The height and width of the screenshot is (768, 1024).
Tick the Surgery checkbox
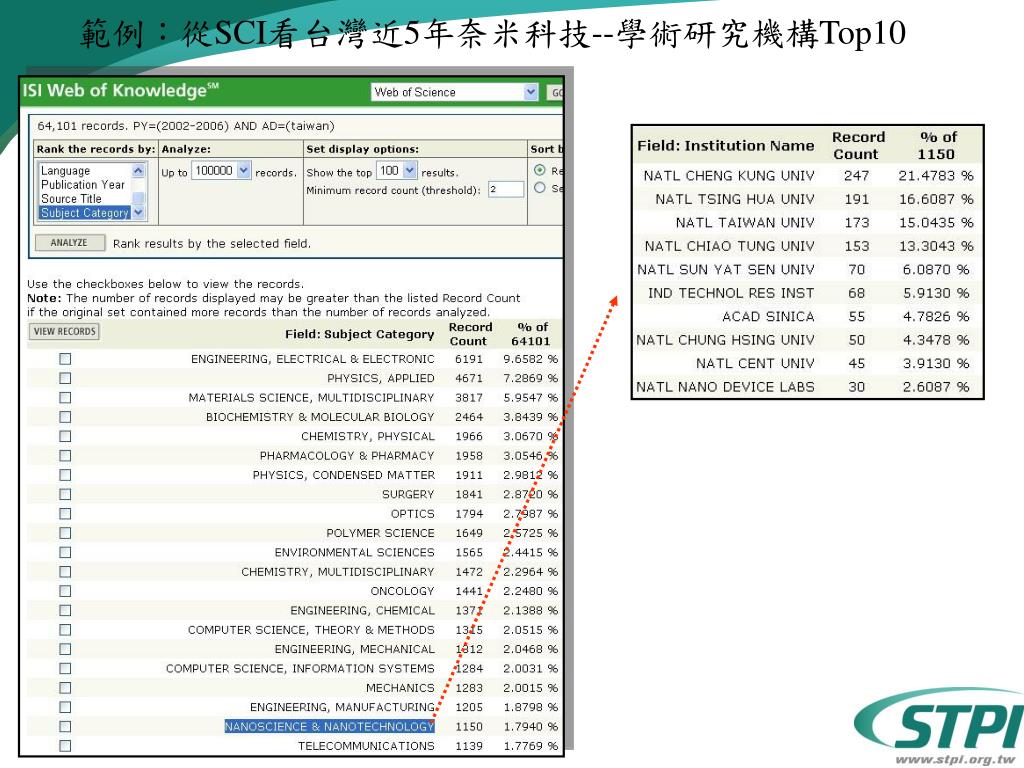[x=65, y=494]
